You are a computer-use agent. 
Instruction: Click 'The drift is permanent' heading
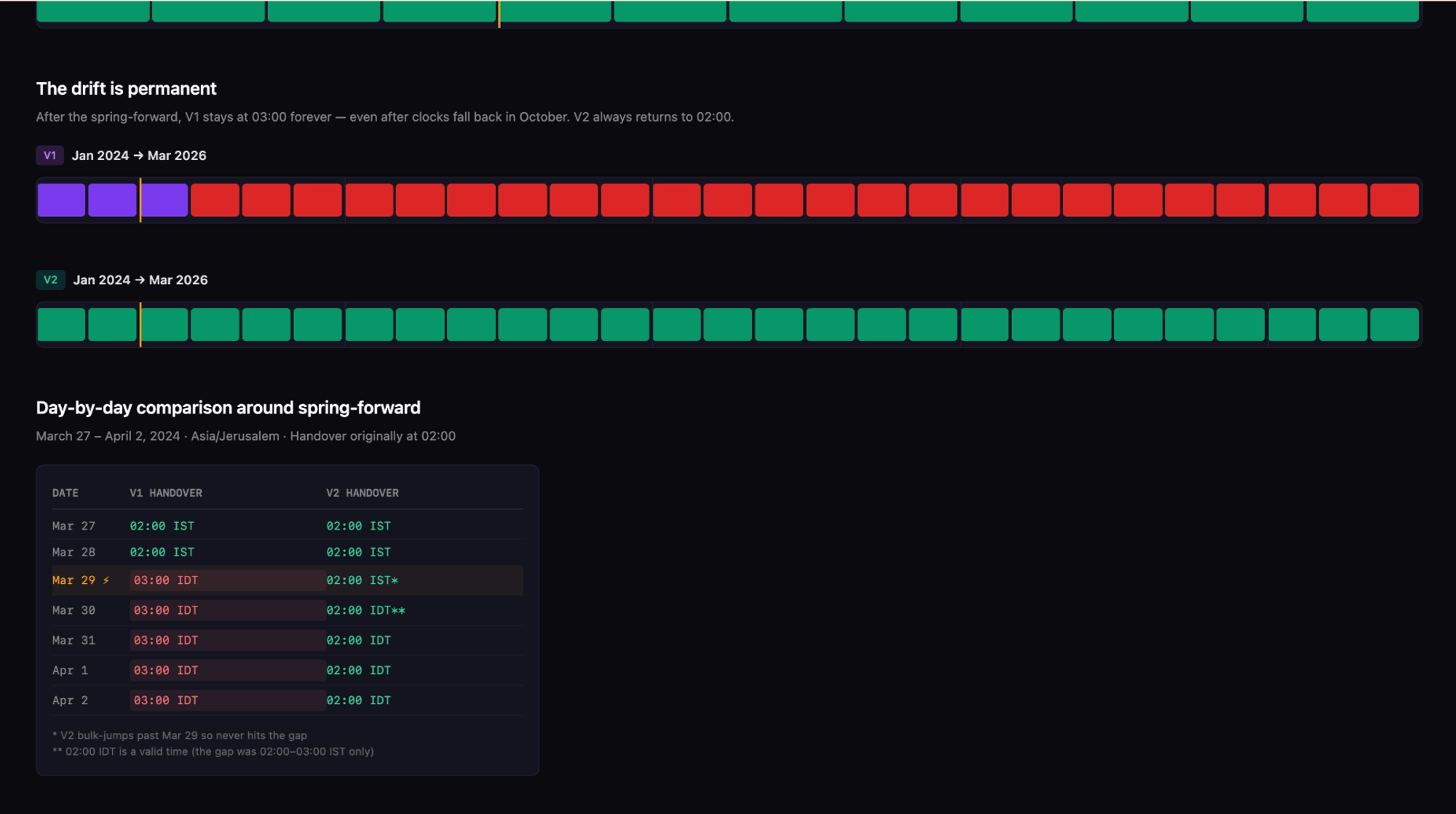126,89
